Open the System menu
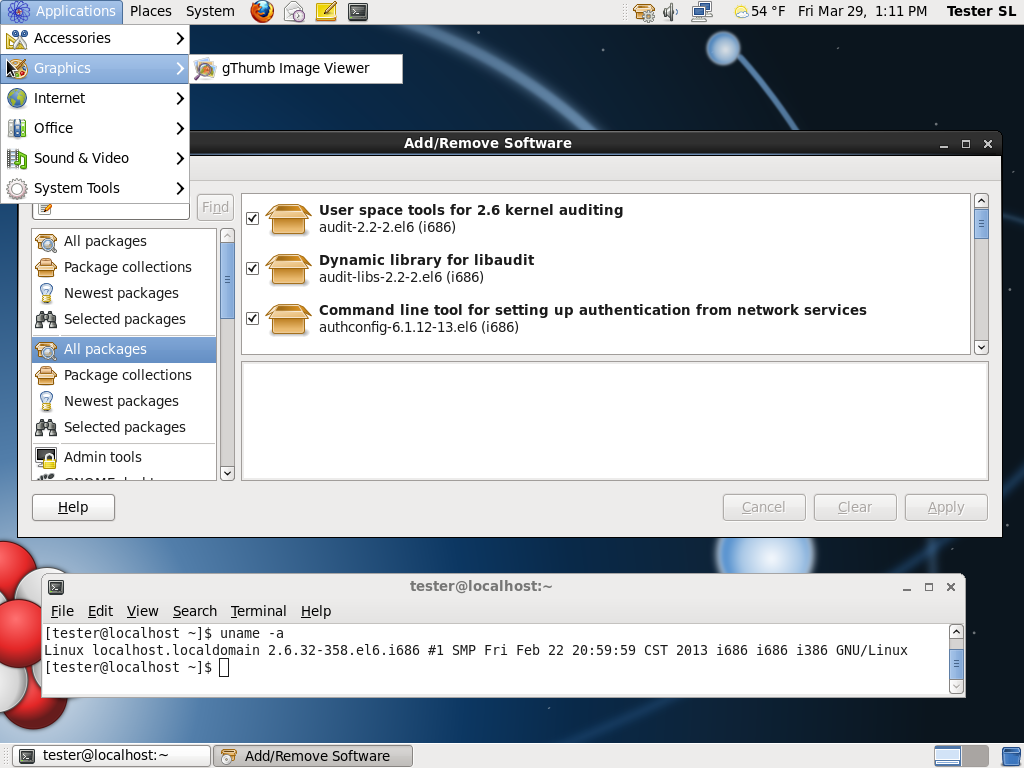1024x768 pixels. coord(210,11)
